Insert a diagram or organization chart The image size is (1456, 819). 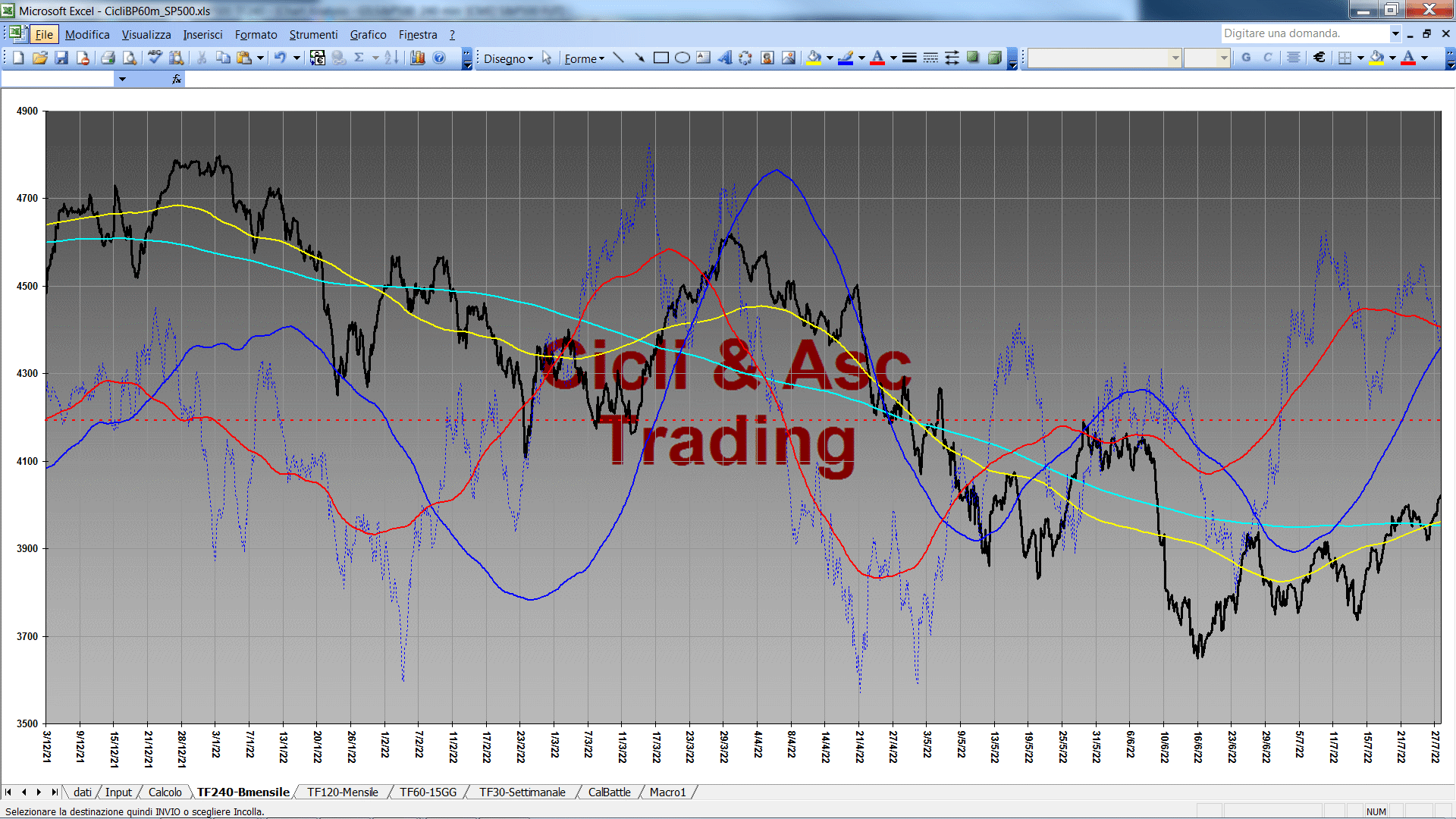click(x=746, y=58)
